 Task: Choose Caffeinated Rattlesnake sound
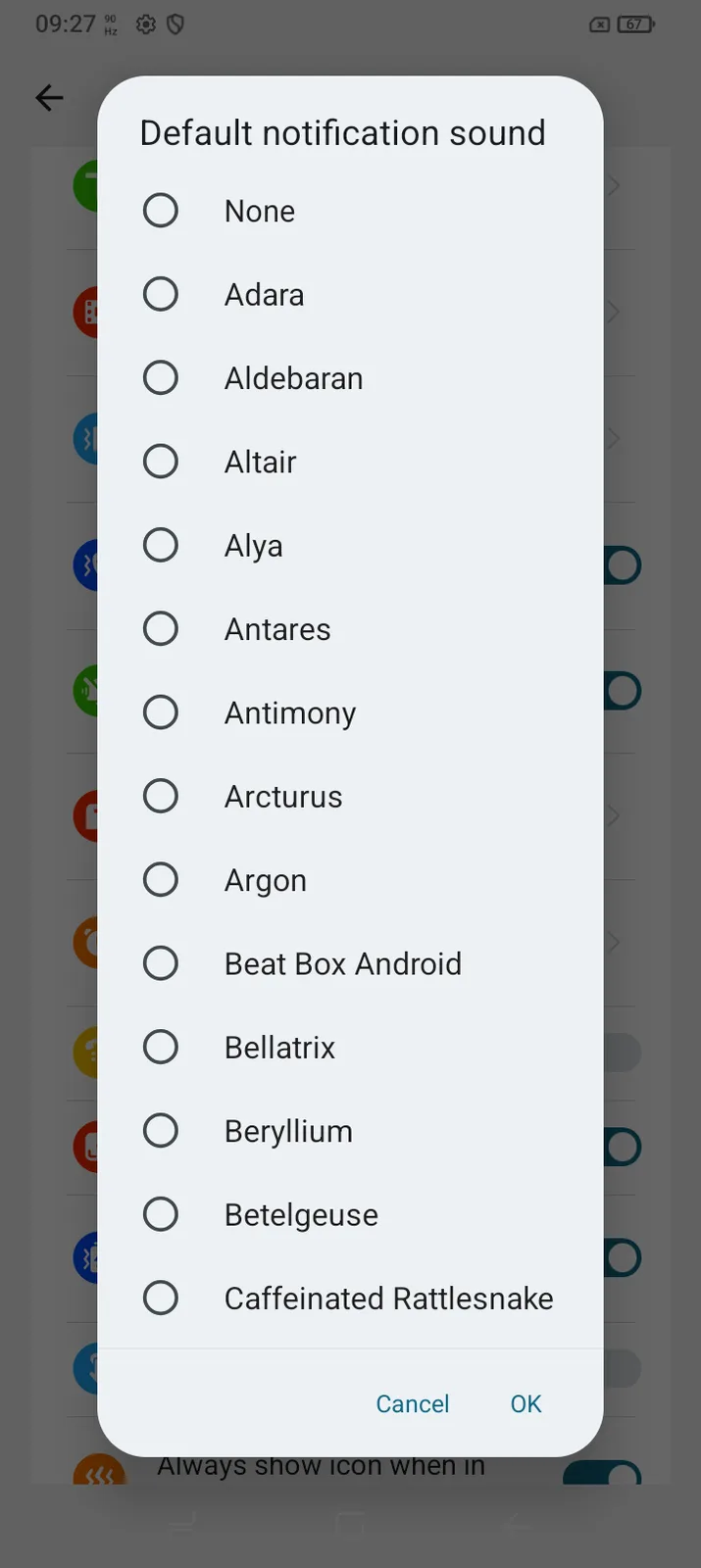point(161,1298)
